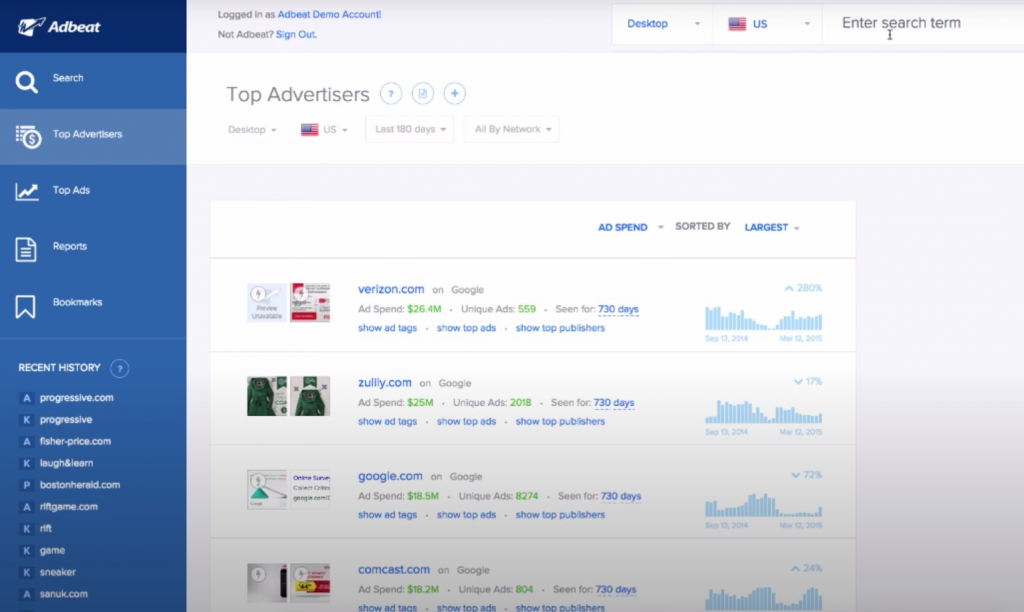Open comcast.com advertiser link

pyautogui.click(x=394, y=569)
